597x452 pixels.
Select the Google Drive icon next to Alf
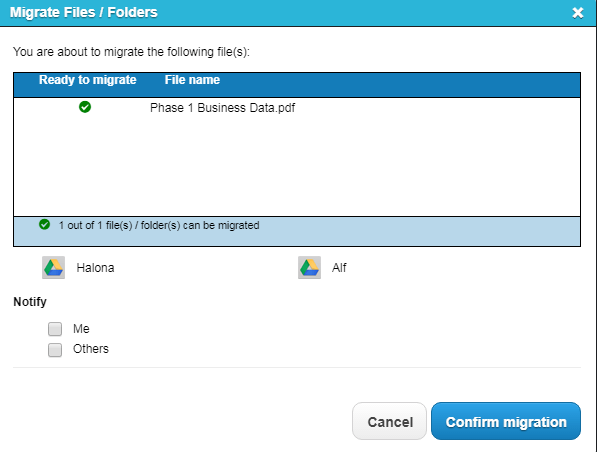(x=309, y=268)
